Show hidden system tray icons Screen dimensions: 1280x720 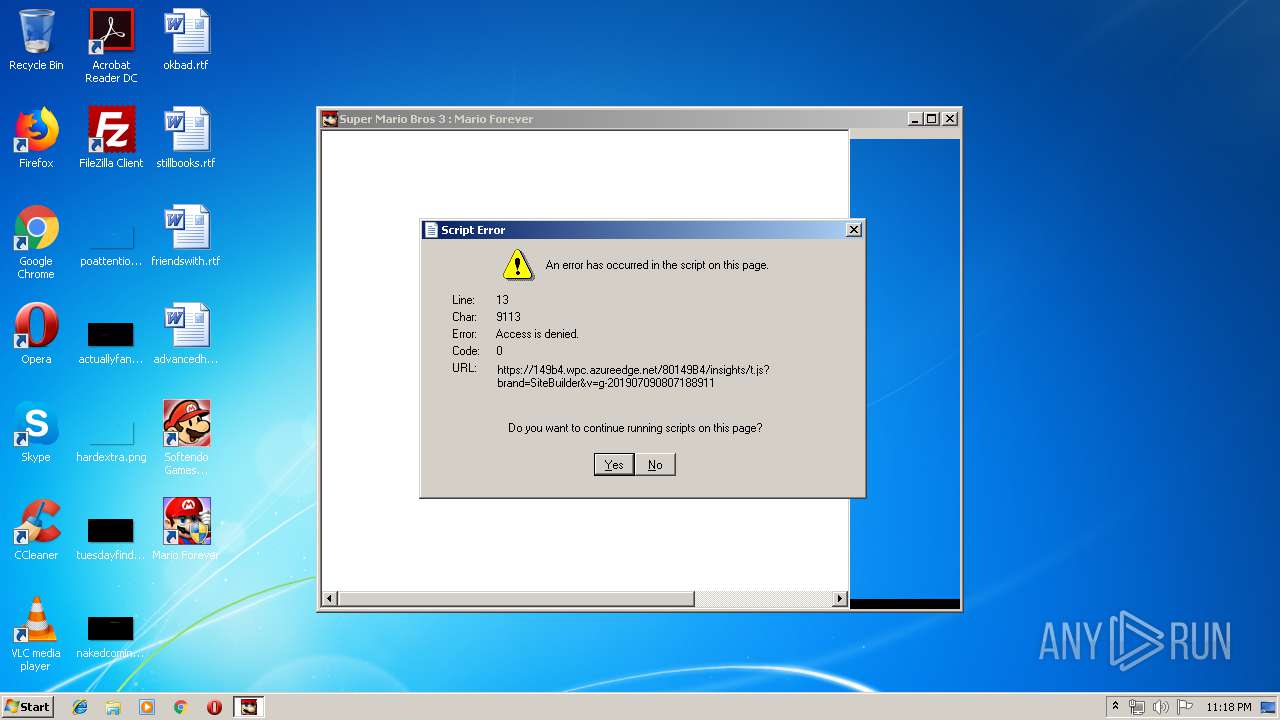[1115, 707]
